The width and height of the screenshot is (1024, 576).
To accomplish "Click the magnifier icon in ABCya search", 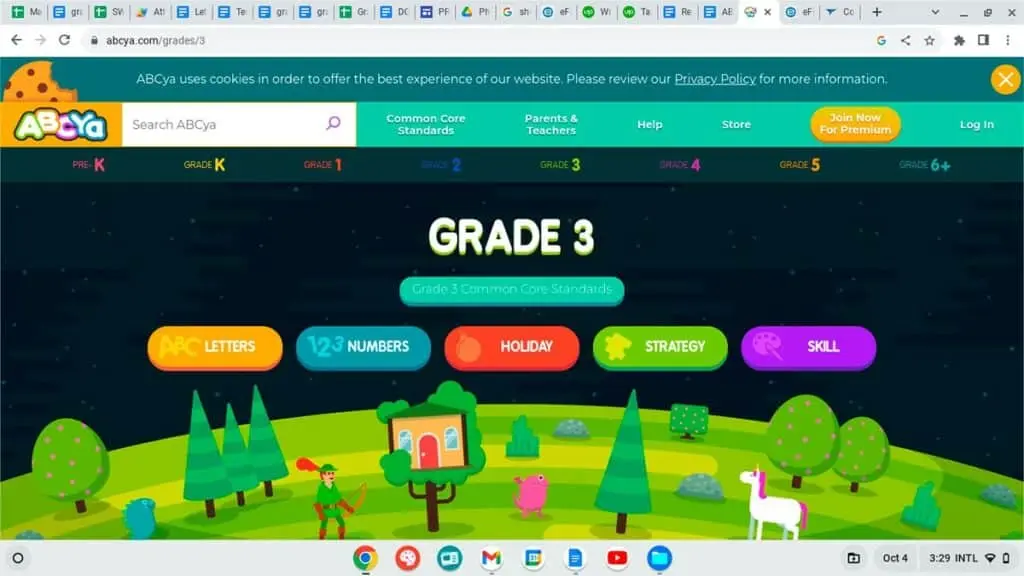I will 333,123.
